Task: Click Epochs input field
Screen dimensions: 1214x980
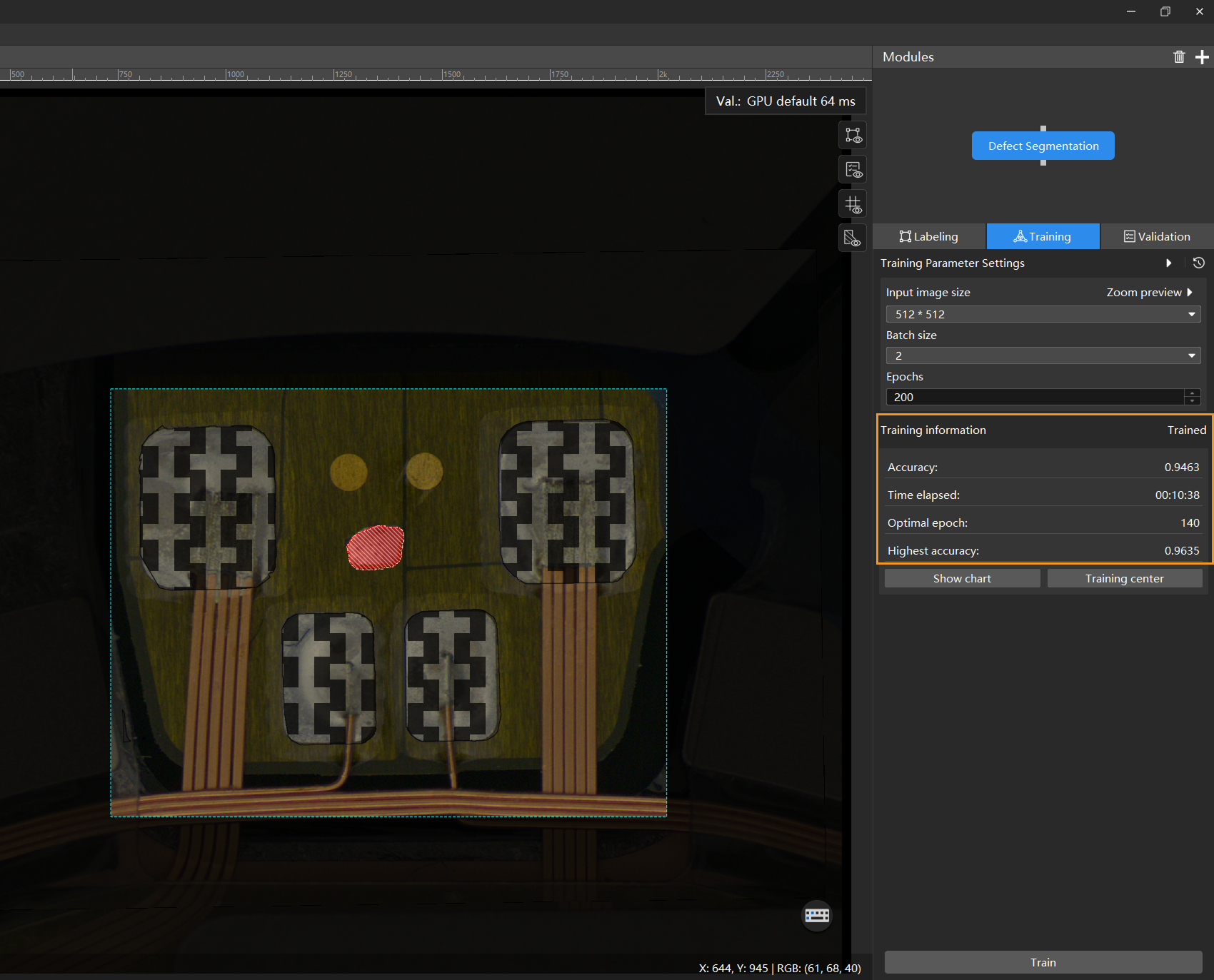Action: tap(1035, 397)
